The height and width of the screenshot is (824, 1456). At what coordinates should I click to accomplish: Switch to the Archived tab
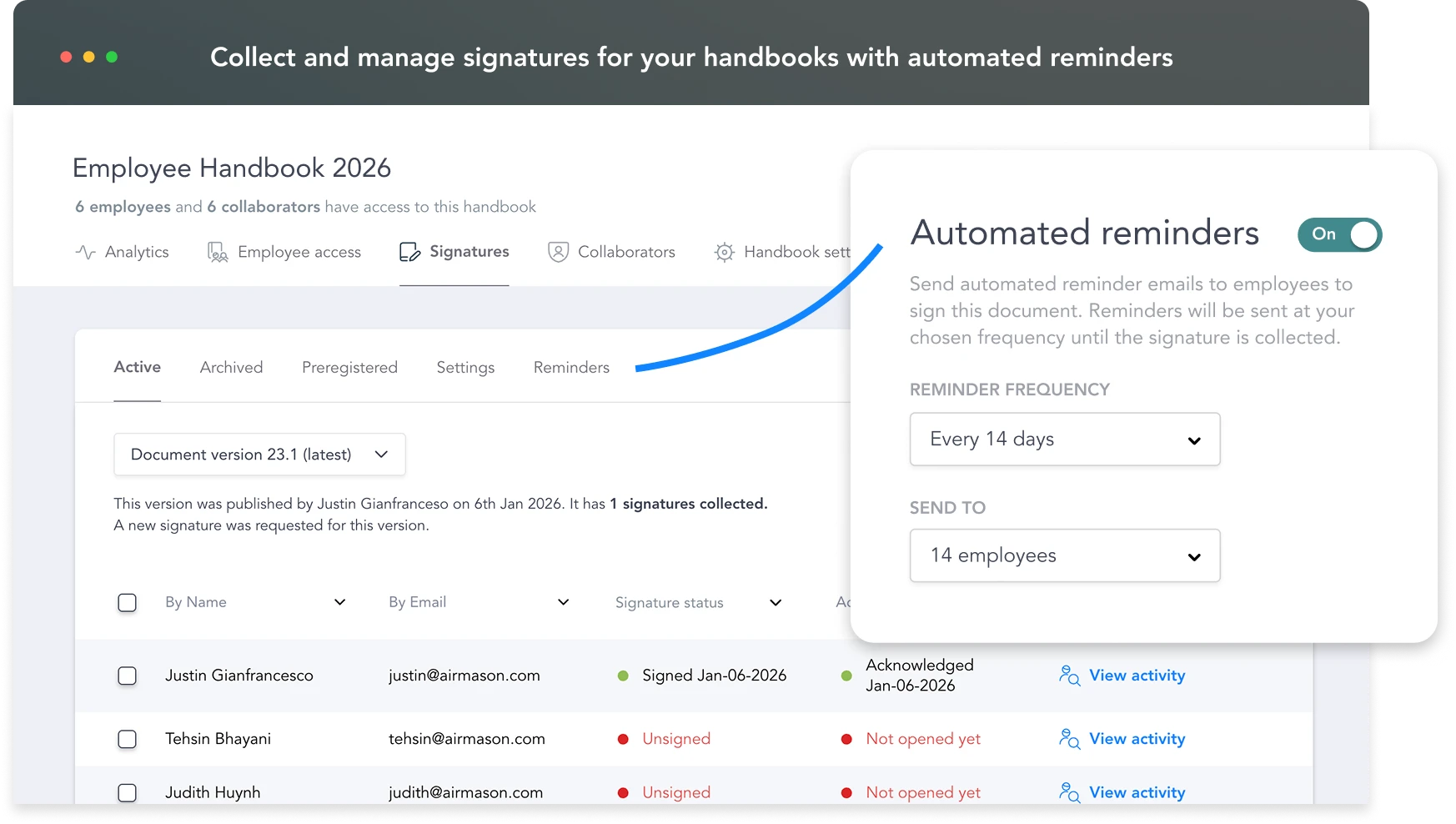point(231,367)
